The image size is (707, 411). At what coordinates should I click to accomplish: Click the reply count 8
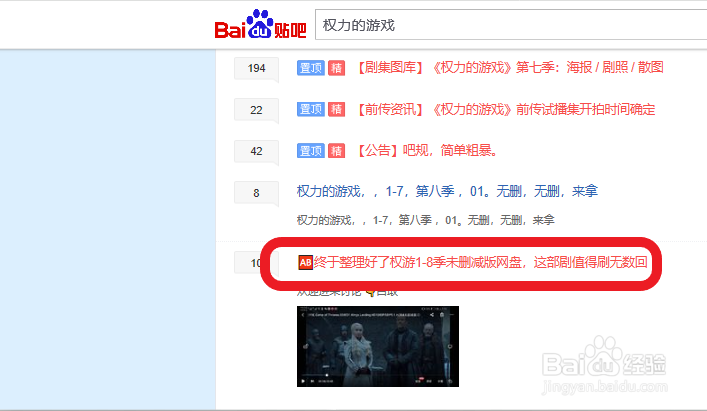click(256, 193)
